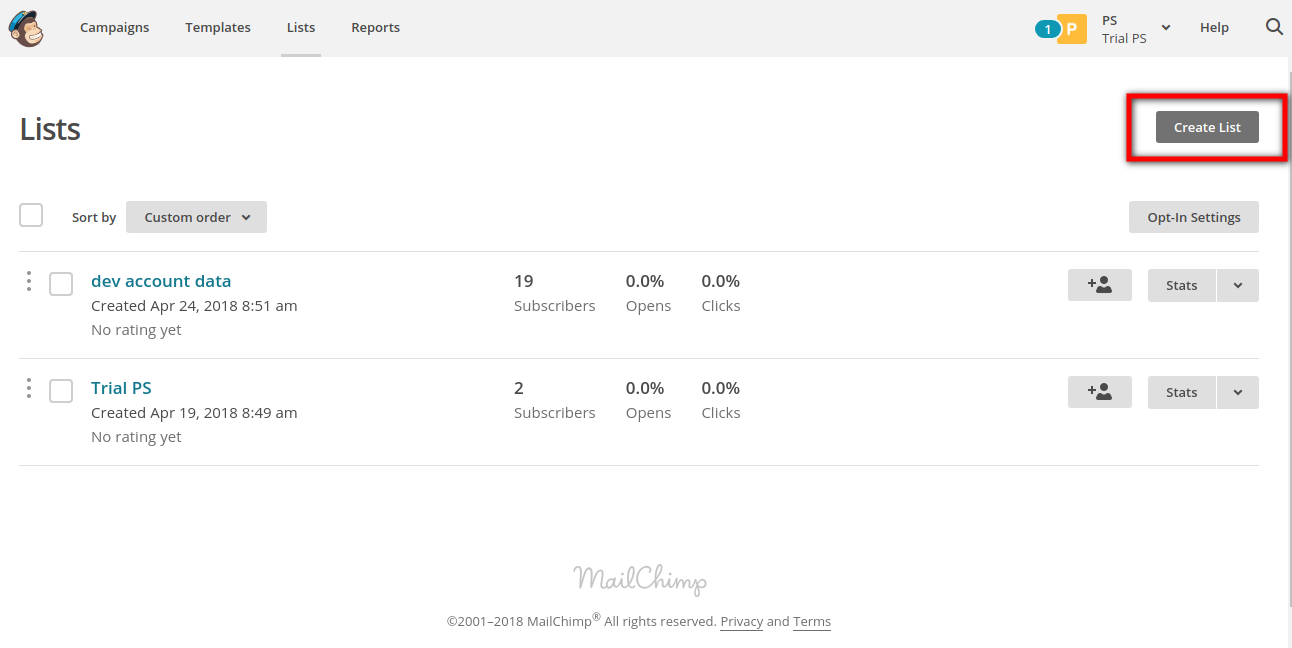This screenshot has width=1292, height=648.
Task: Click the MailChimp script logo in footer
Action: tap(640, 579)
